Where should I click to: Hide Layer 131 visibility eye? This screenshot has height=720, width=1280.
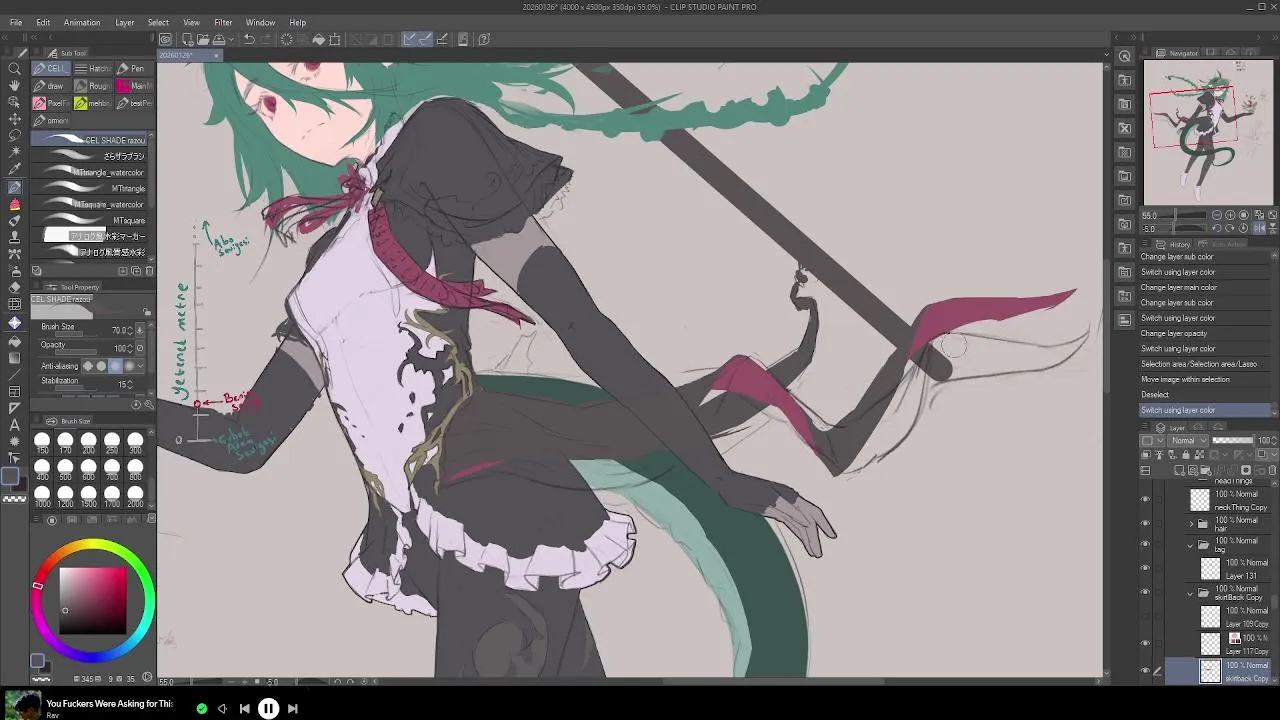pos(1145,569)
